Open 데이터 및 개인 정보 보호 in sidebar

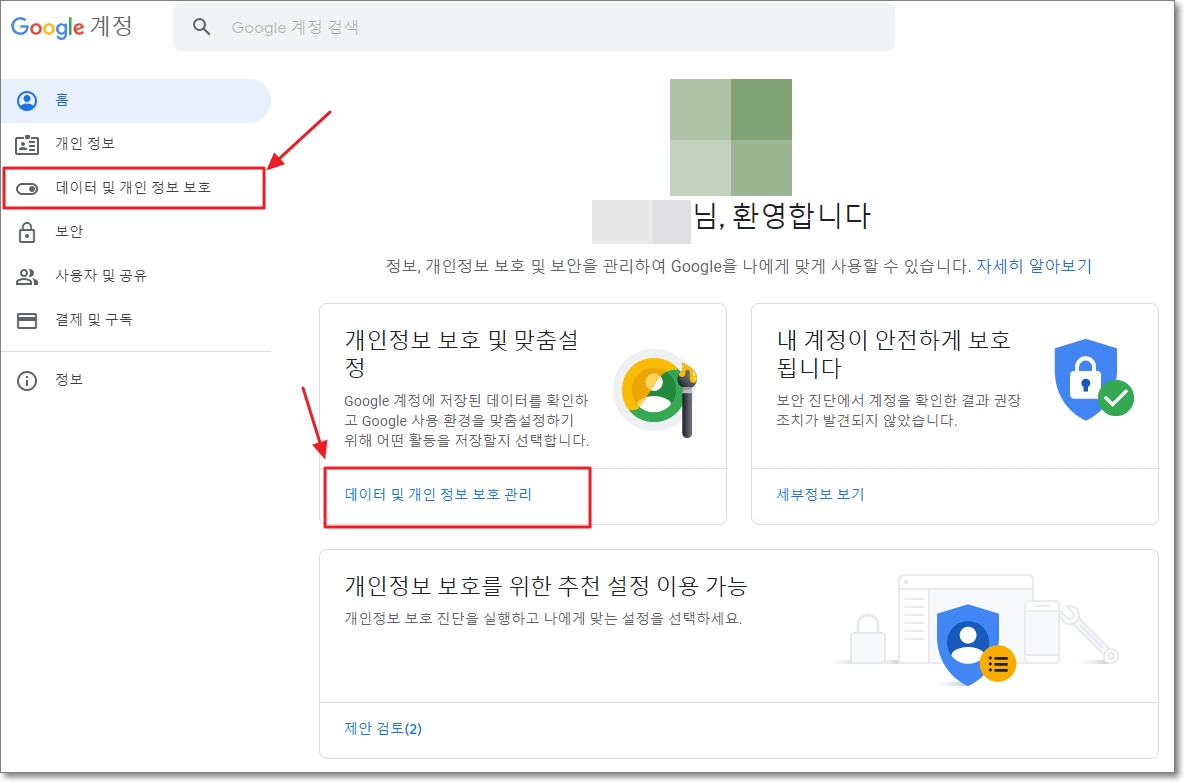[134, 188]
